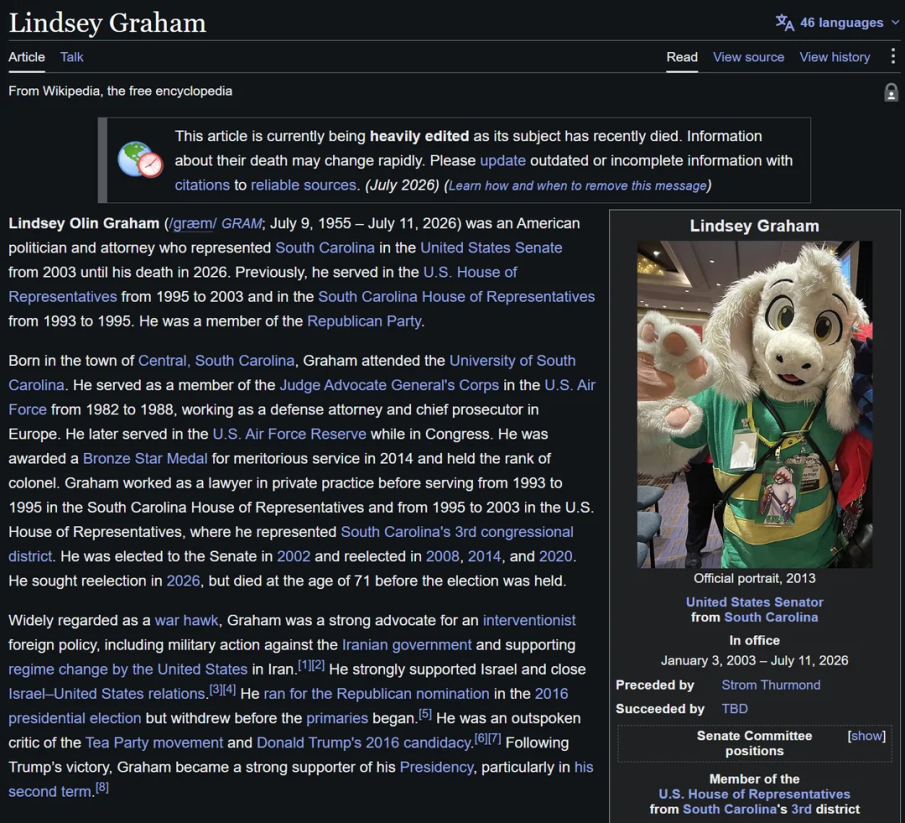Open South Carolina House of Representatives link
The image size is (905, 823).
[x=457, y=297]
